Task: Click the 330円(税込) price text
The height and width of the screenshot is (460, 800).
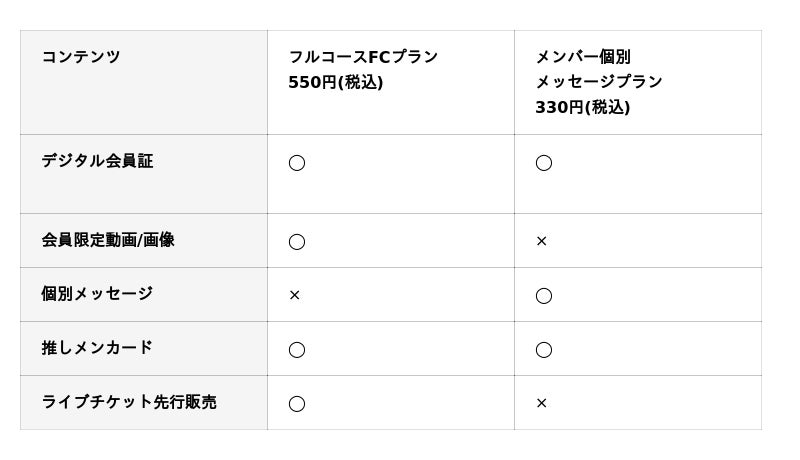Action: [x=582, y=107]
